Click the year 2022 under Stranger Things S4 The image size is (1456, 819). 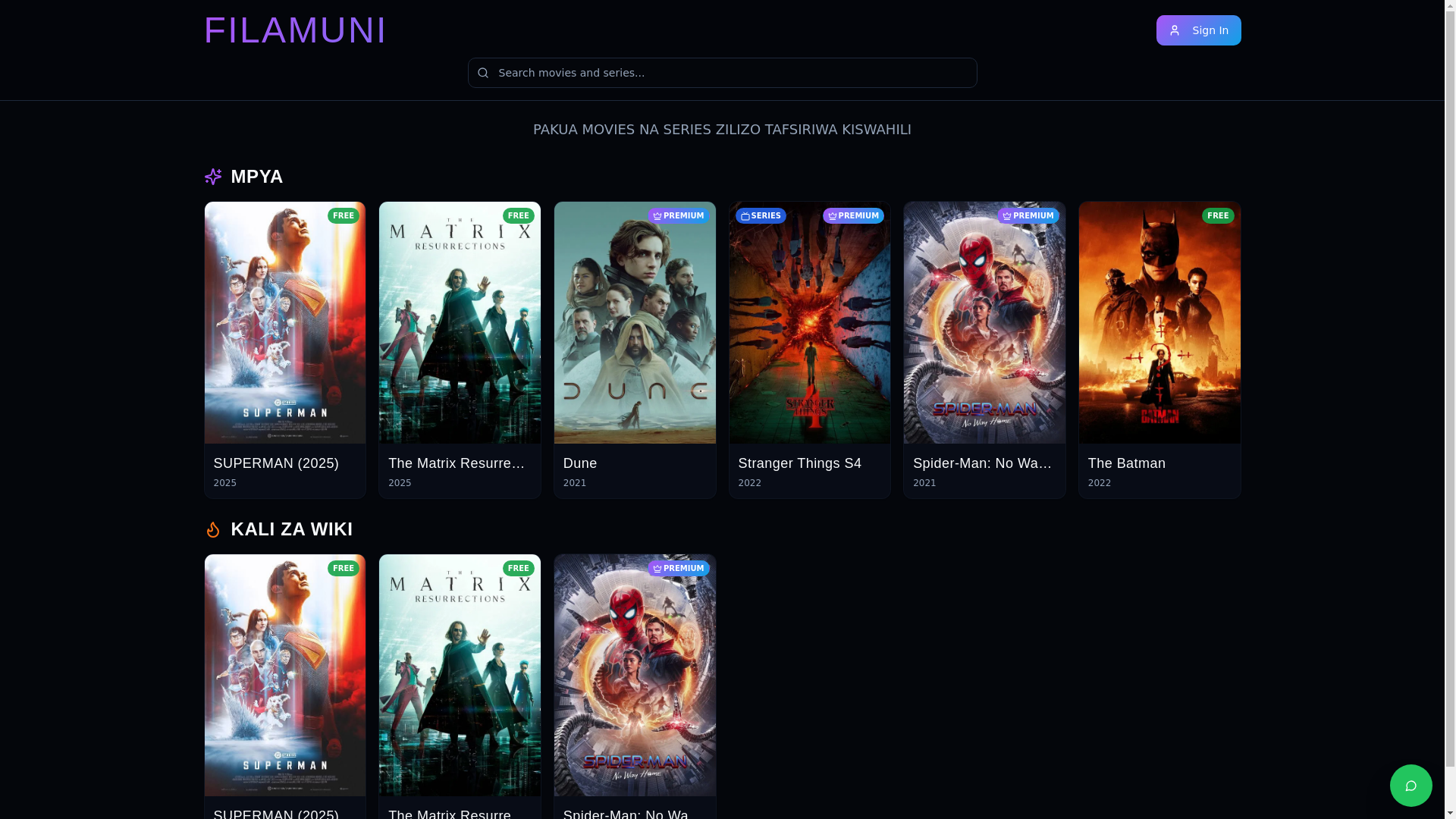[x=750, y=483]
